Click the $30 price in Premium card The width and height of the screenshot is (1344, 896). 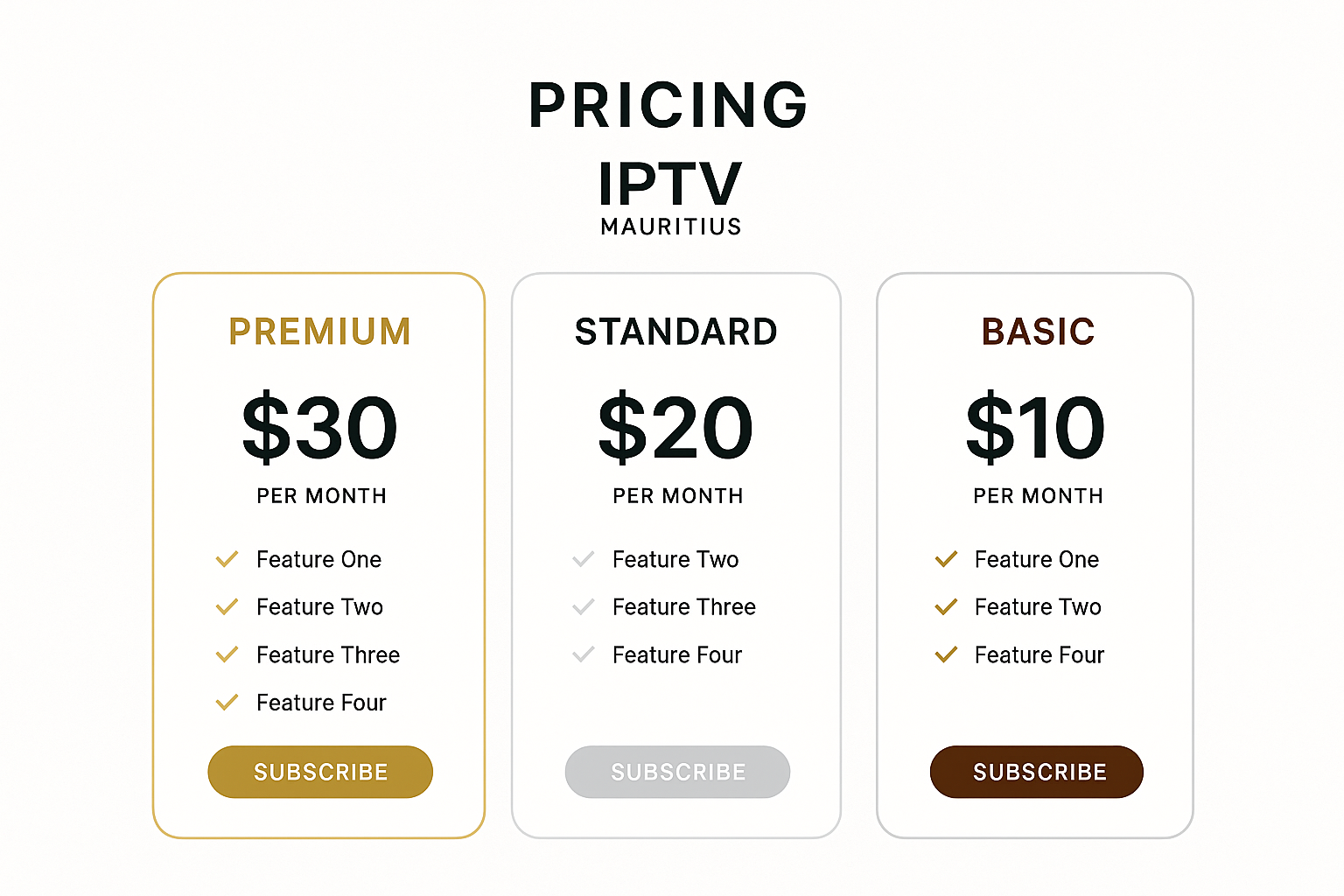point(319,428)
